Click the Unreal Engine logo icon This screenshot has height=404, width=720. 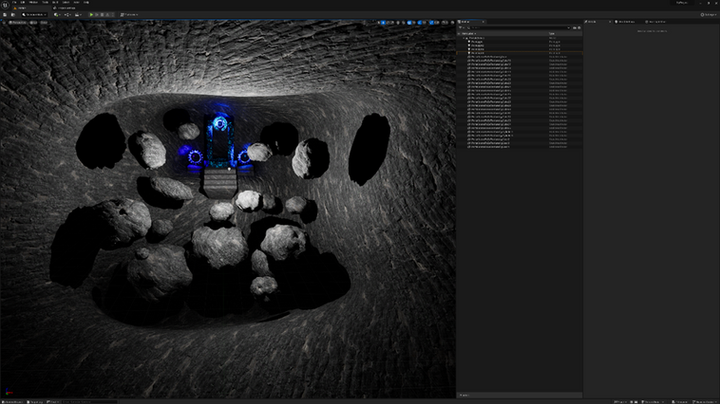[x=5, y=5]
